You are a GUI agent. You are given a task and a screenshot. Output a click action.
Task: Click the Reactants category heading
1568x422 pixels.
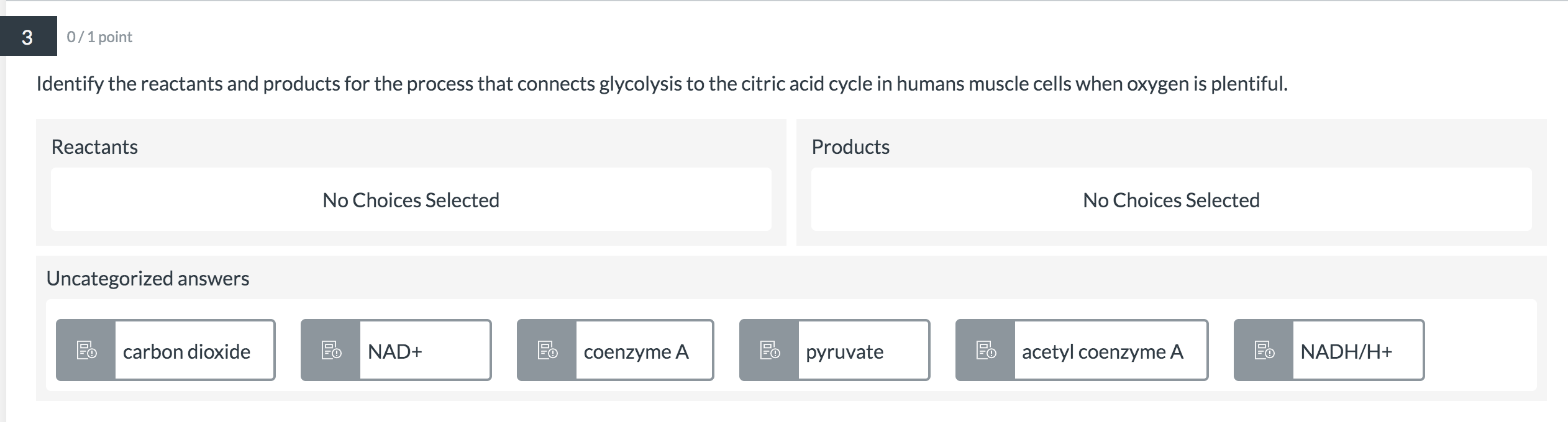[x=94, y=147]
